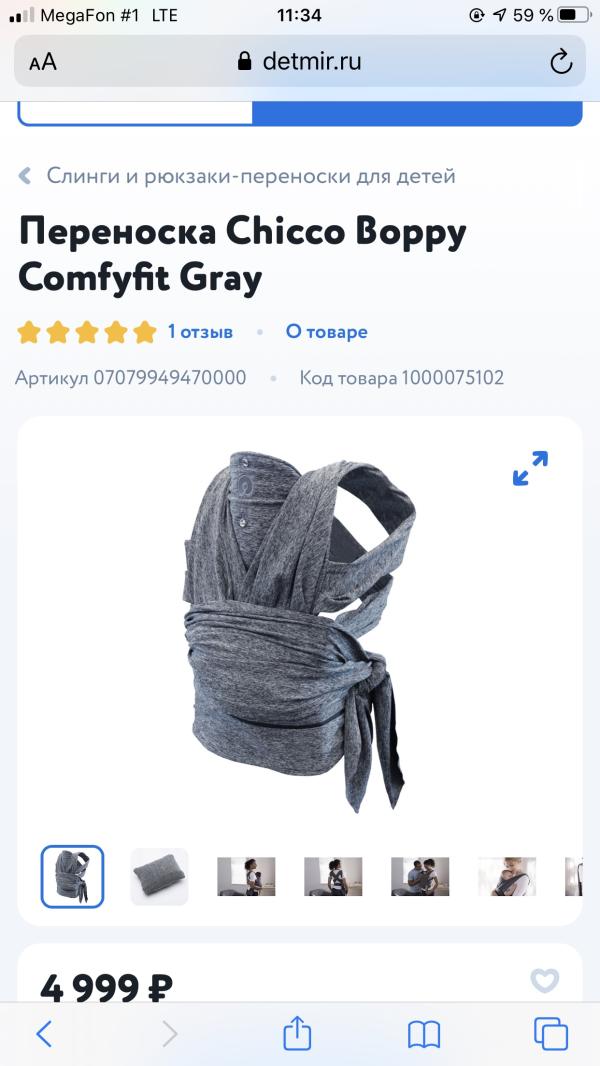Image resolution: width=600 pixels, height=1066 pixels.
Task: Open Слинги и рюкзаки-переноски category link
Action: point(251,176)
